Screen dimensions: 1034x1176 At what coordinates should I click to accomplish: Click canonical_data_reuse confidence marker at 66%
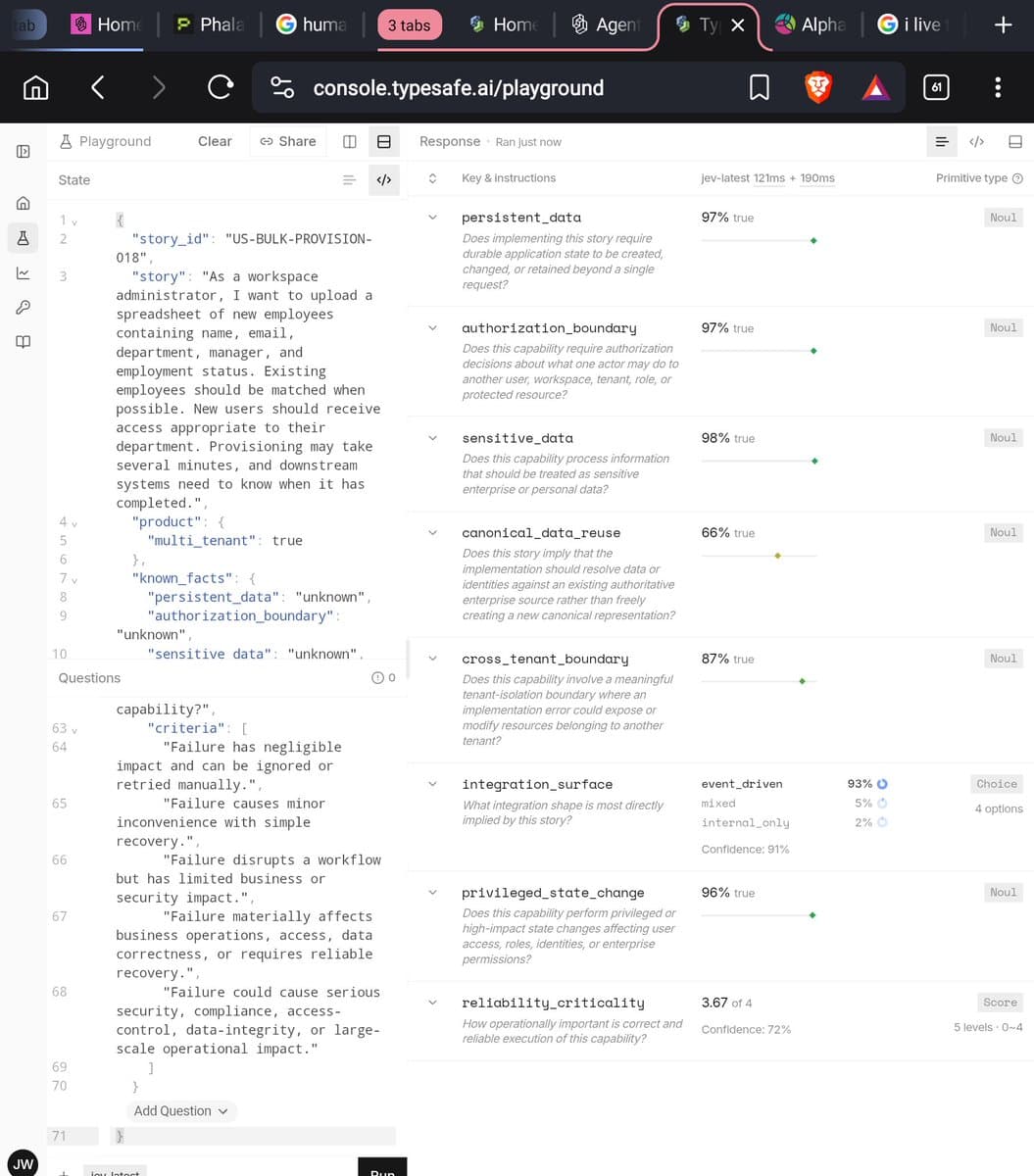click(777, 556)
